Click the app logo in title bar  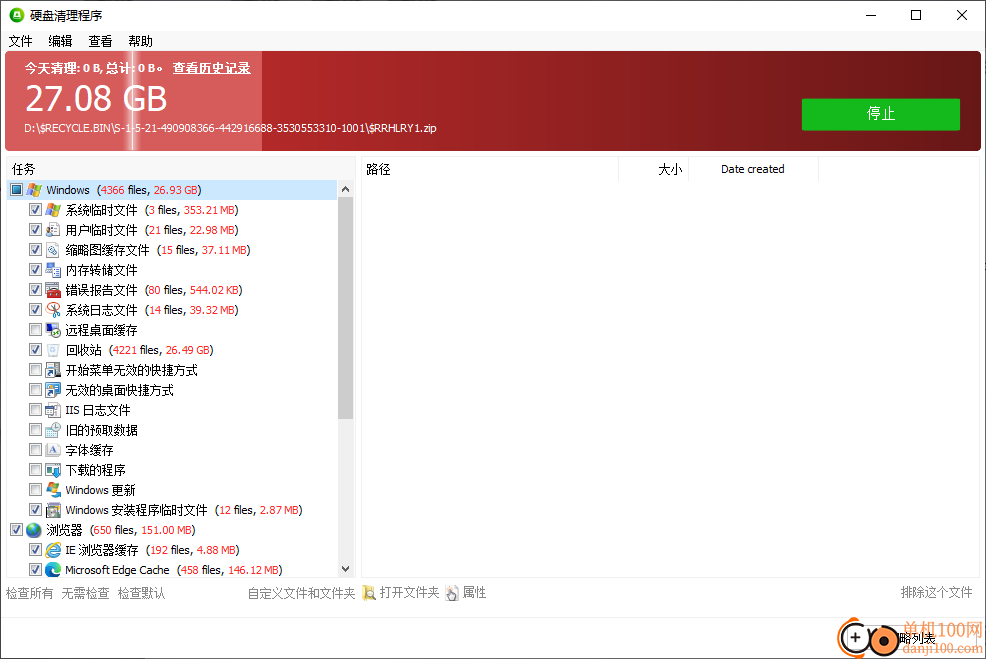pos(17,15)
